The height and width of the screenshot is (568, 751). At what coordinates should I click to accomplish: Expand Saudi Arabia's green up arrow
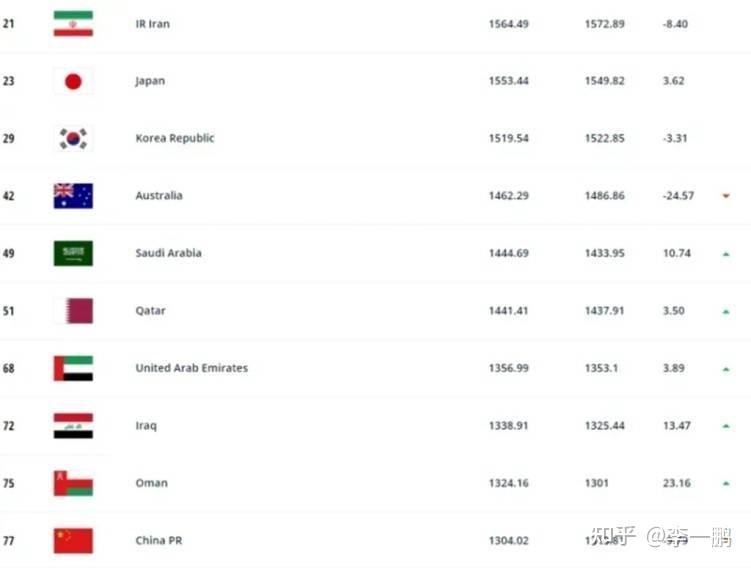[726, 254]
